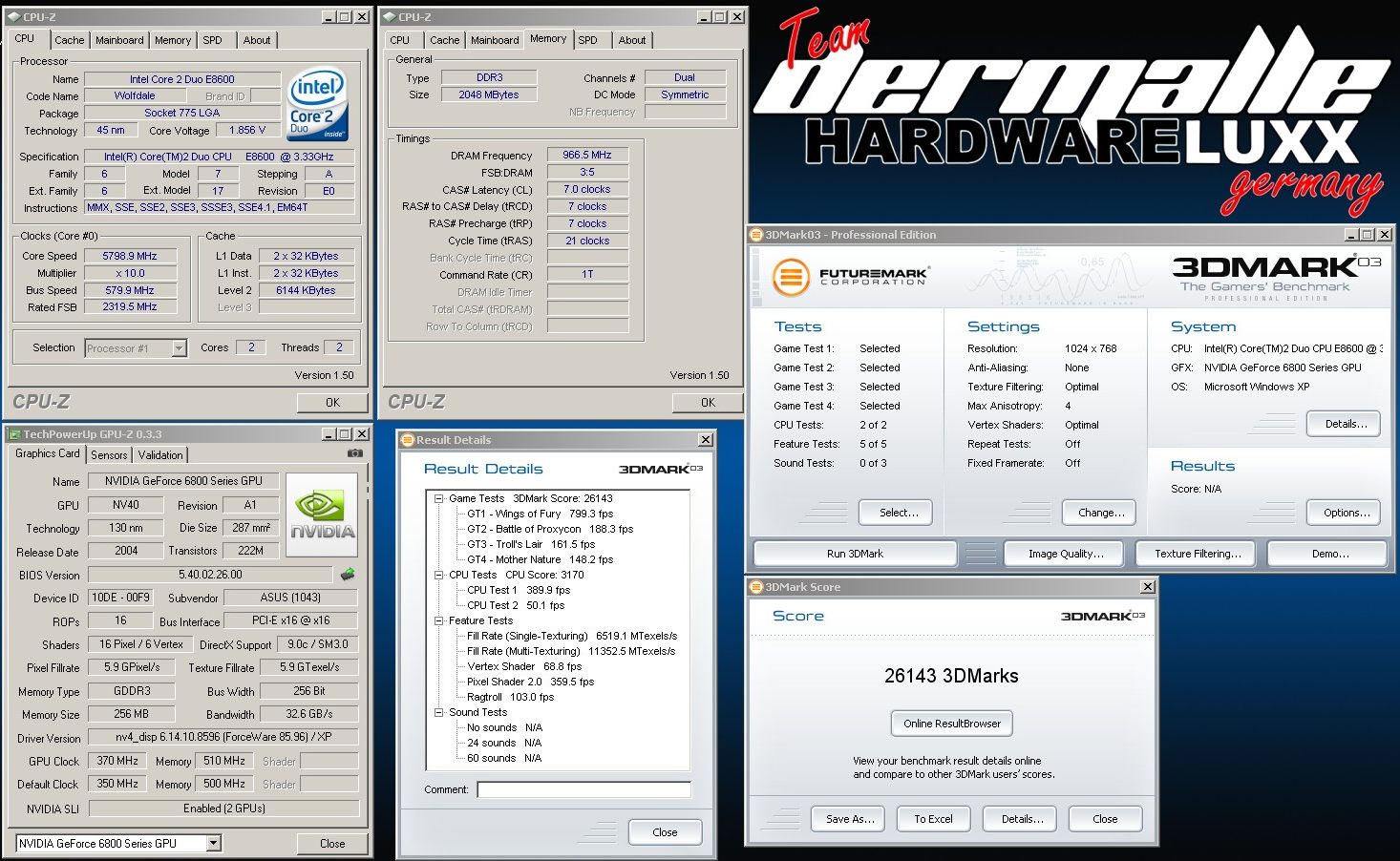Screen dimensions: 1400x861
Task: Click the left CPU-Z window title icon
Action: pyautogui.click(x=13, y=17)
